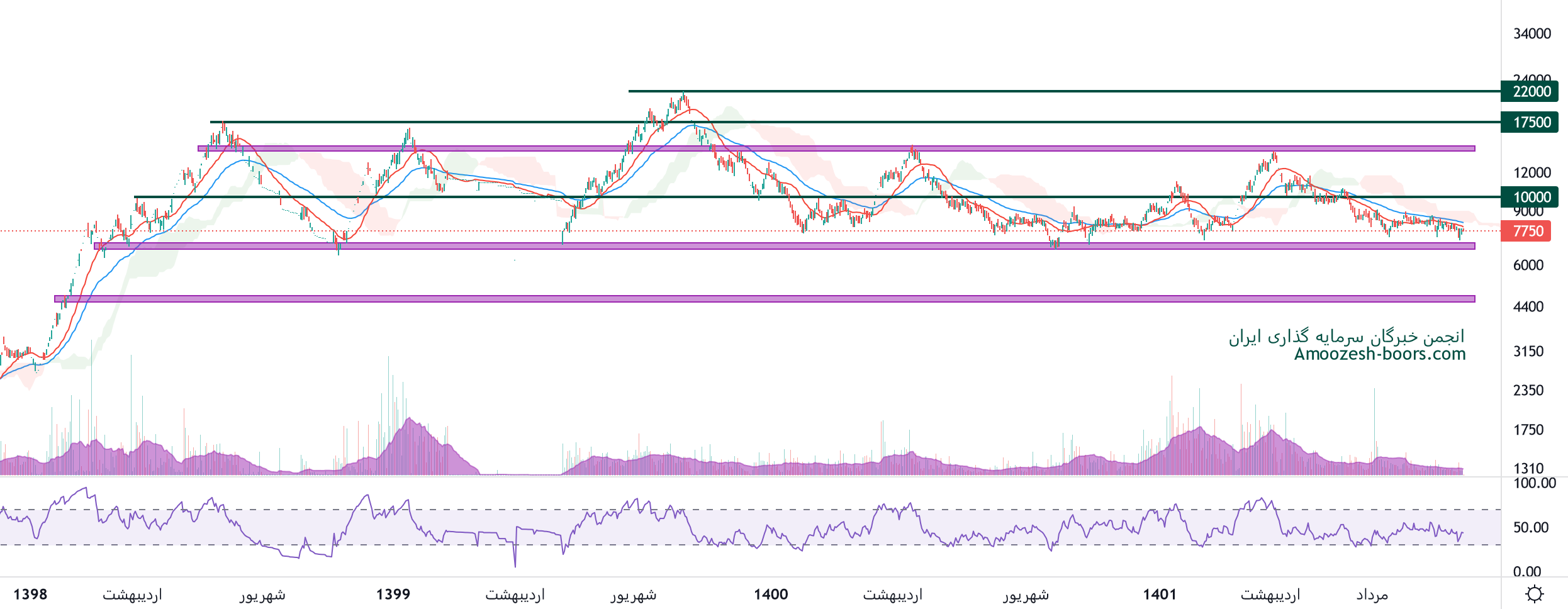Click the 1398 year label on time axis
This screenshot has width=1568, height=609.
(x=30, y=595)
